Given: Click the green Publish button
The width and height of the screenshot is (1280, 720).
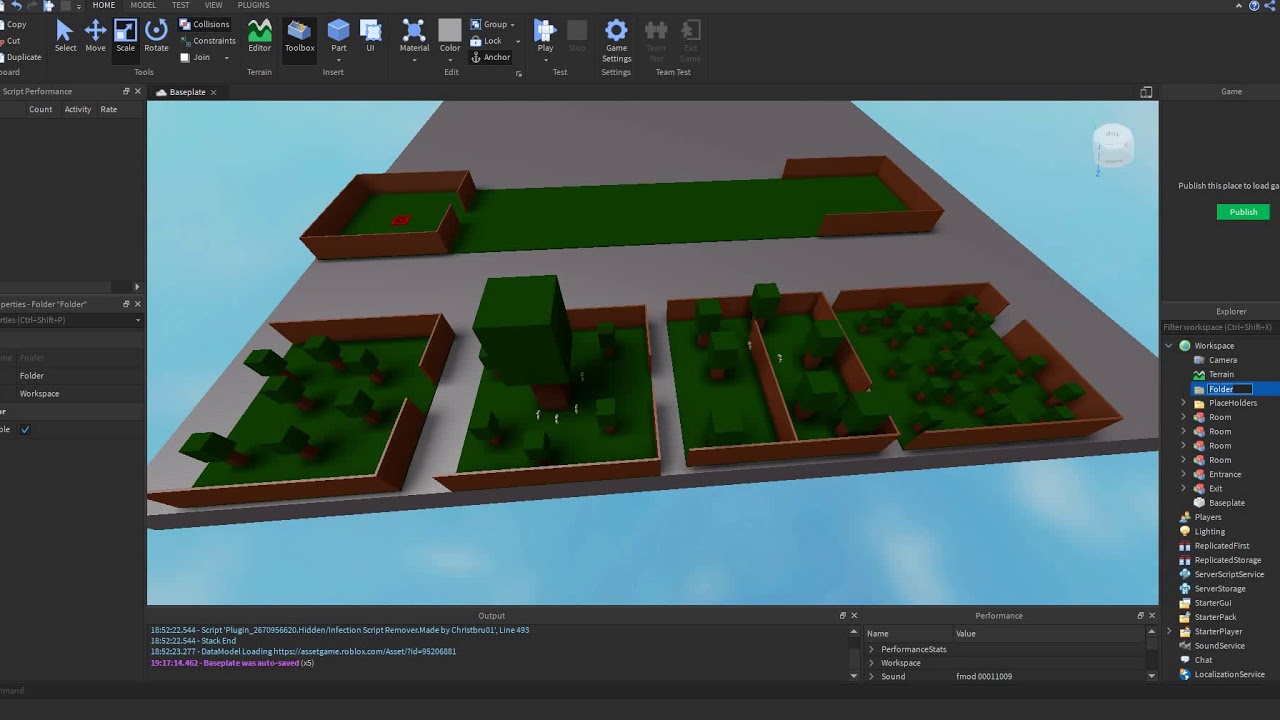Looking at the screenshot, I should point(1243,212).
